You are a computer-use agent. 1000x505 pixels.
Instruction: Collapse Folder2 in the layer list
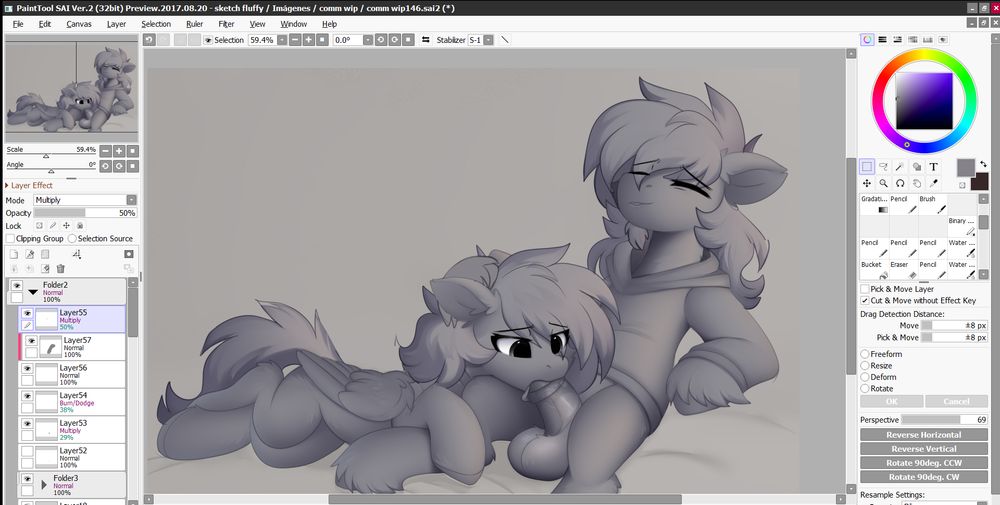point(34,293)
